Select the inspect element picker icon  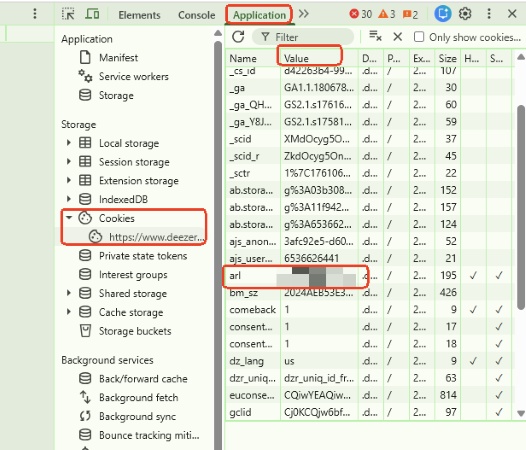click(x=68, y=14)
